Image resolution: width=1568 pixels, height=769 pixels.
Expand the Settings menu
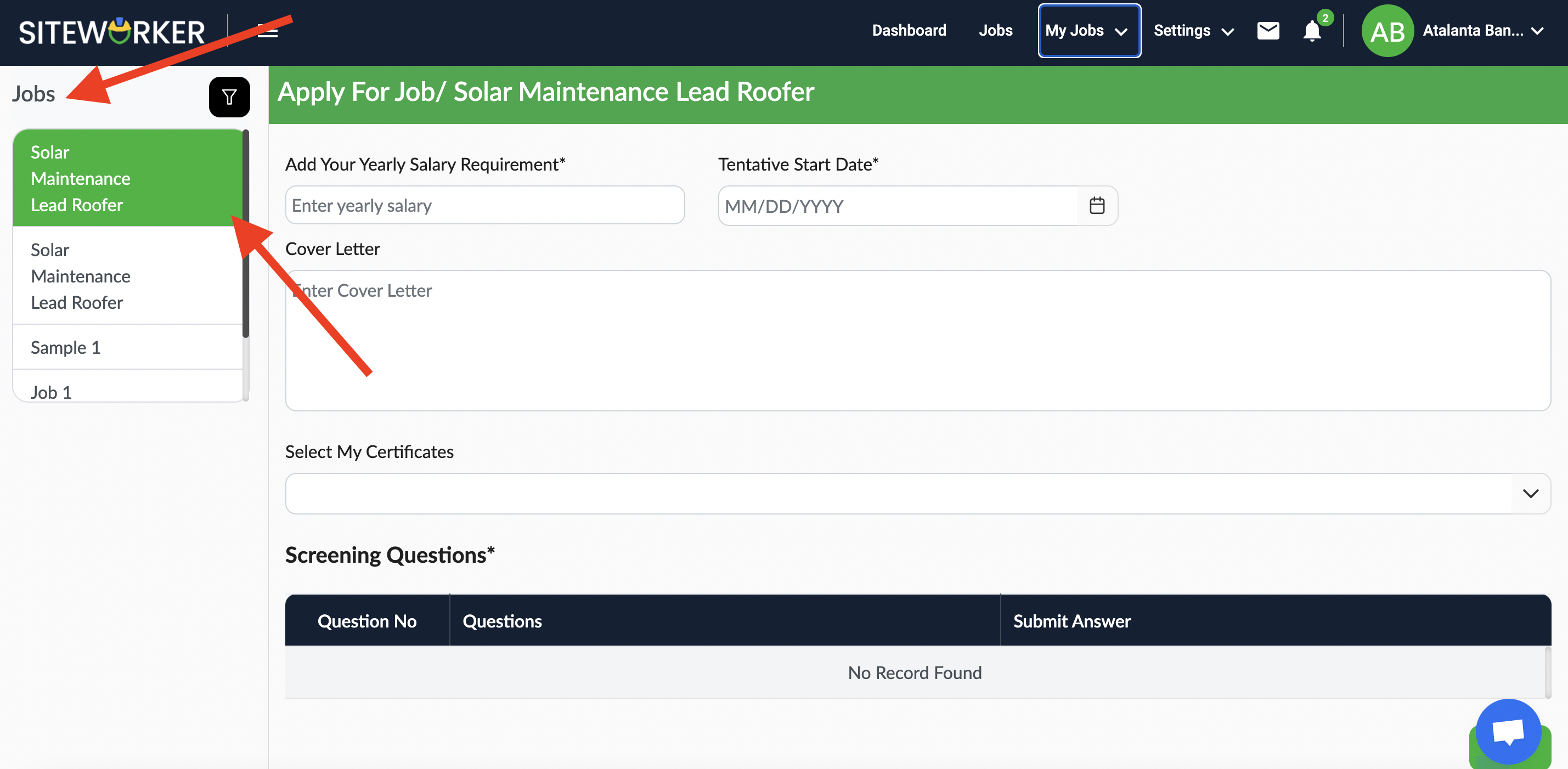click(x=1194, y=30)
